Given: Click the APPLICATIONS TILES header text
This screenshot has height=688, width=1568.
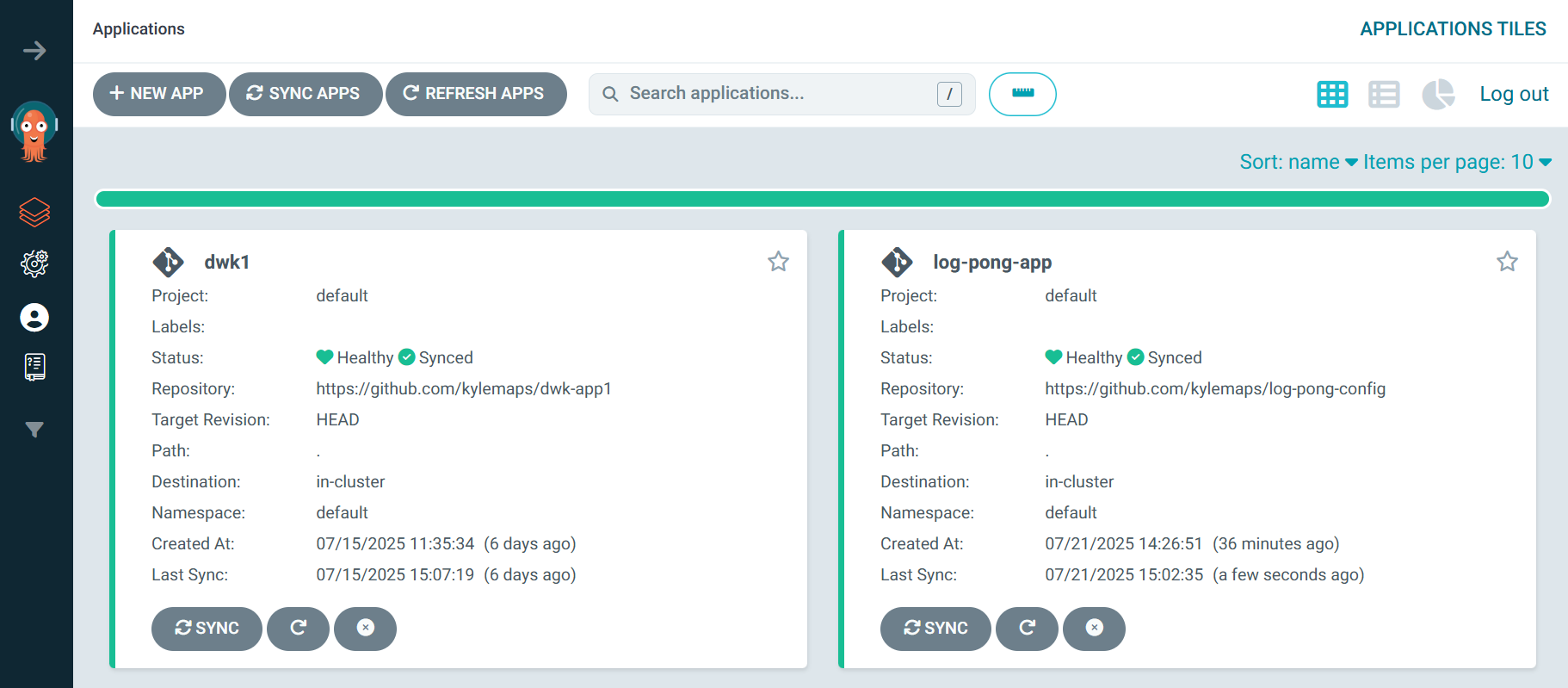Looking at the screenshot, I should tap(1453, 29).
